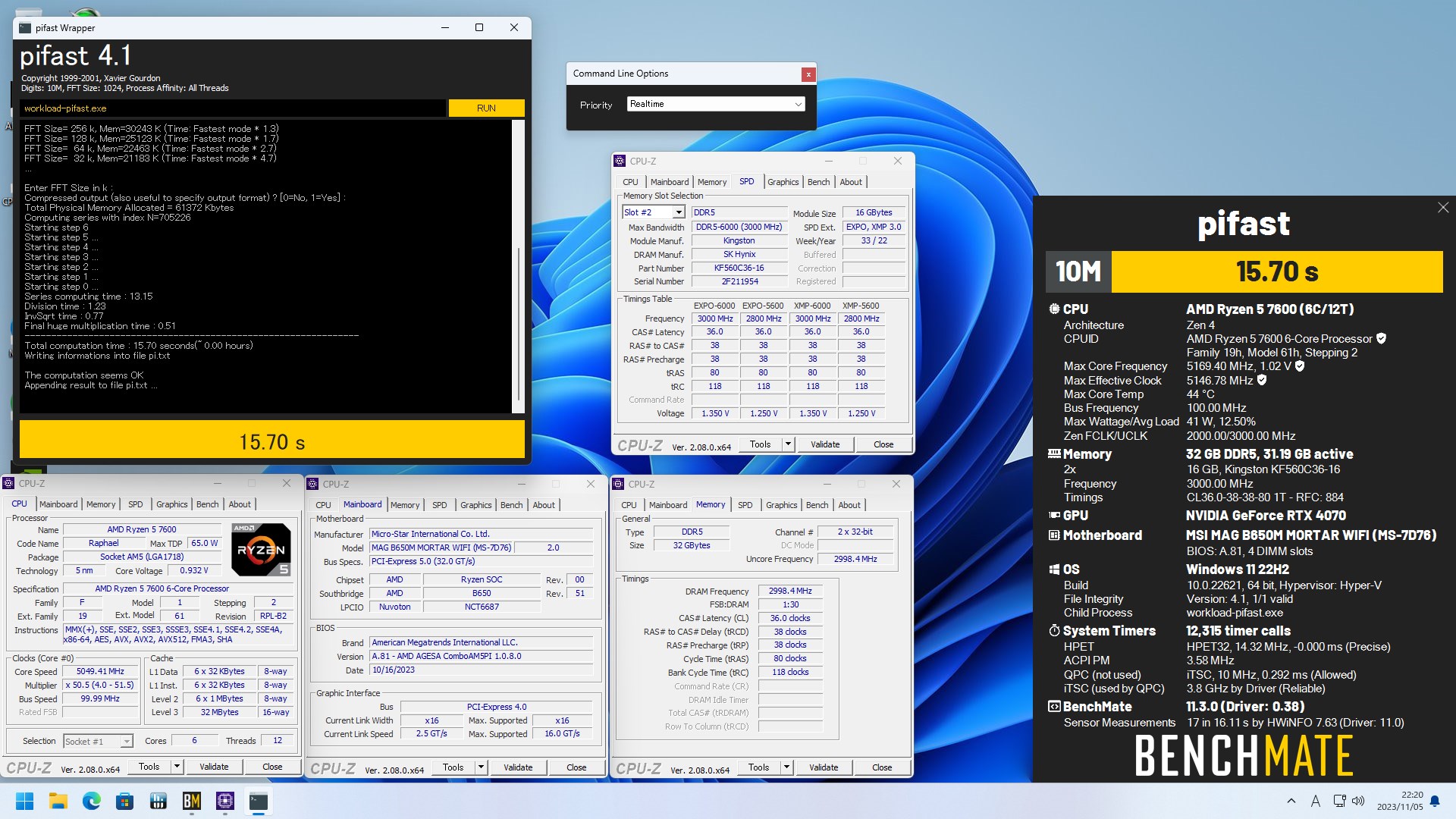Screen dimensions: 1456x819
Task: Click the Windows OS icon in BenchMate panel
Action: 1054,570
